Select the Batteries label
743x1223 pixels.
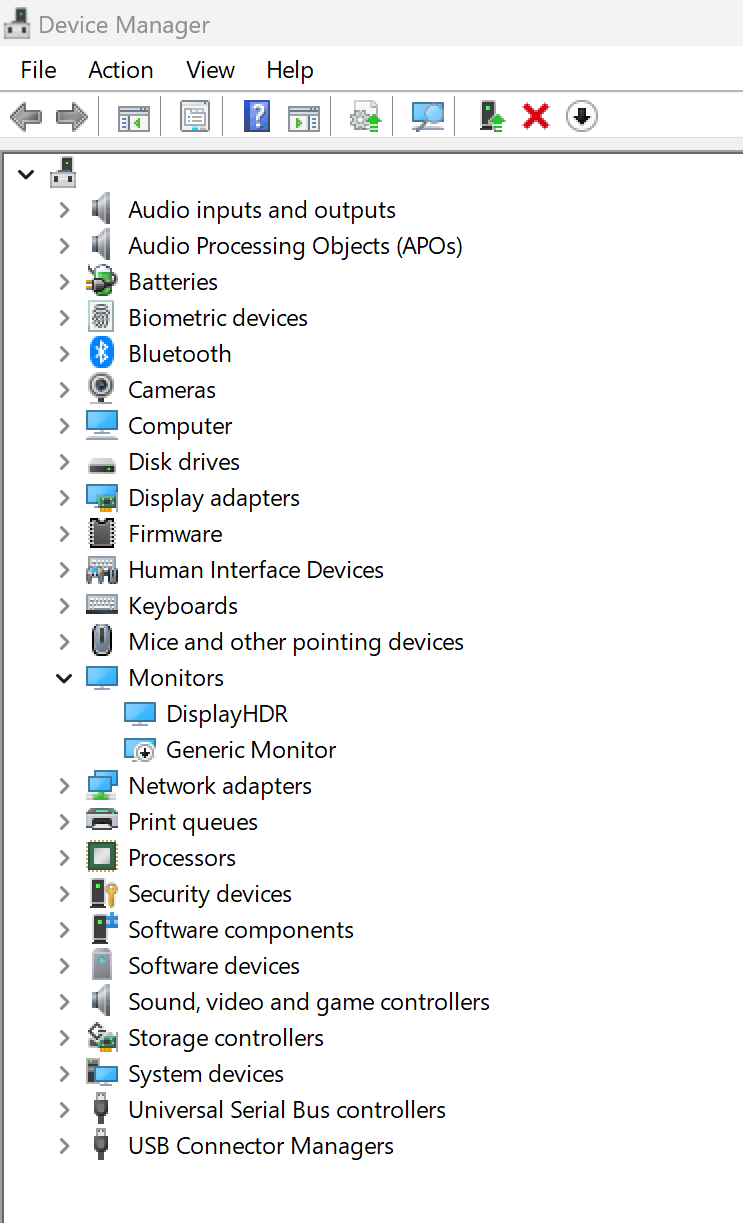tap(173, 282)
